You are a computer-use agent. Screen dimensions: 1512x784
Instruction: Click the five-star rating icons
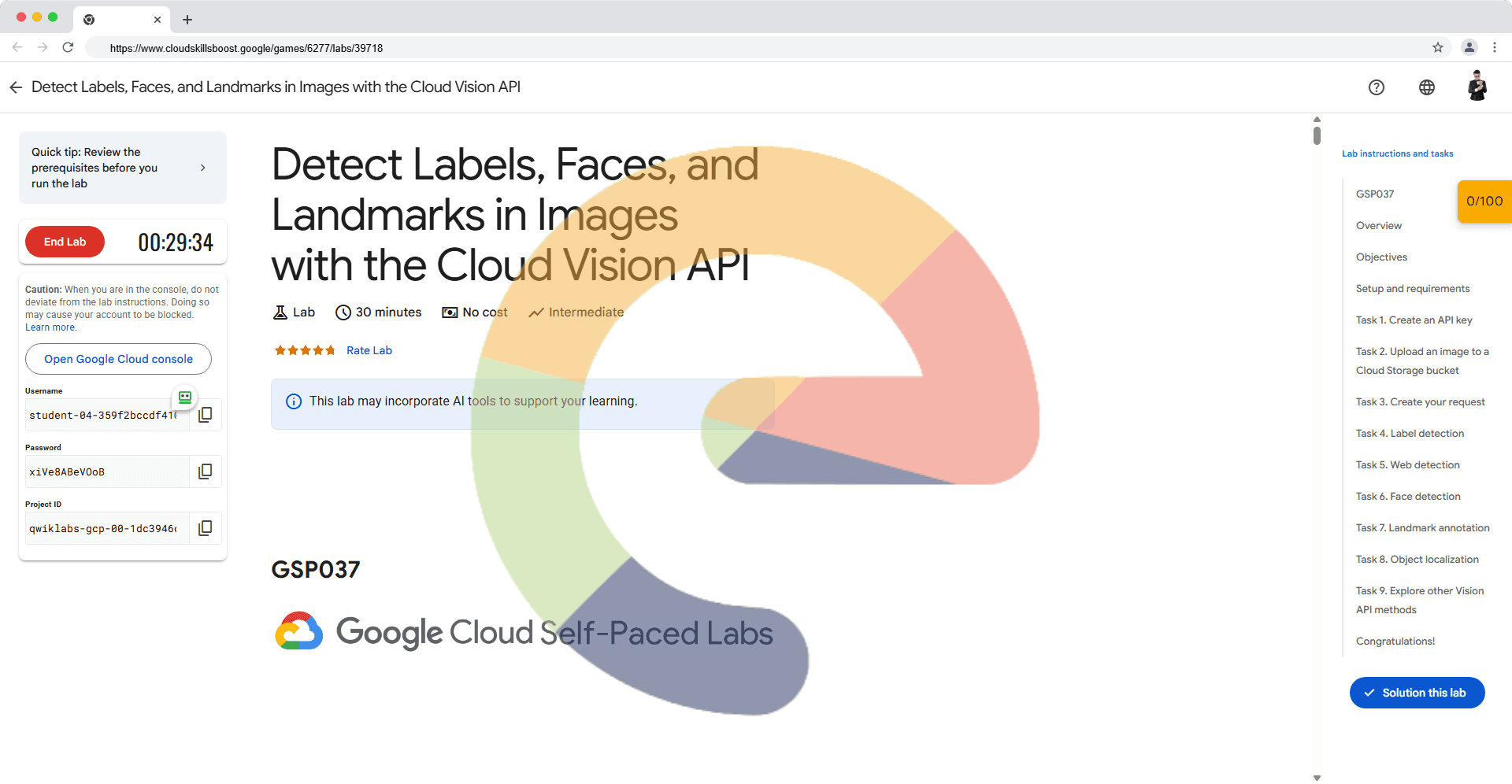pos(305,350)
